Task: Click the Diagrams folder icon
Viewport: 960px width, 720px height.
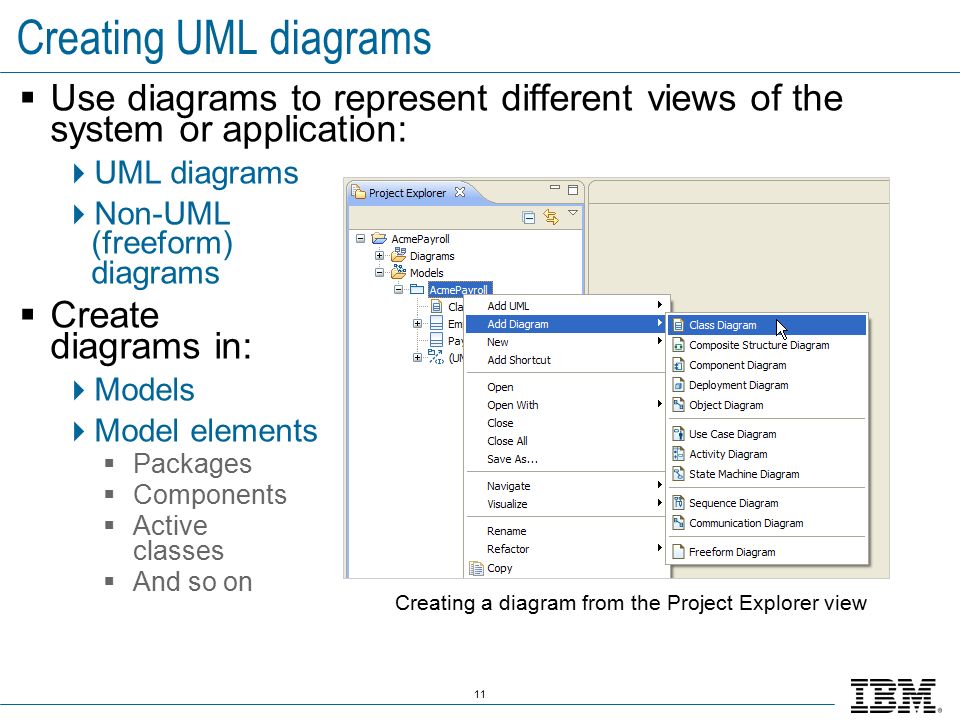Action: tap(398, 255)
